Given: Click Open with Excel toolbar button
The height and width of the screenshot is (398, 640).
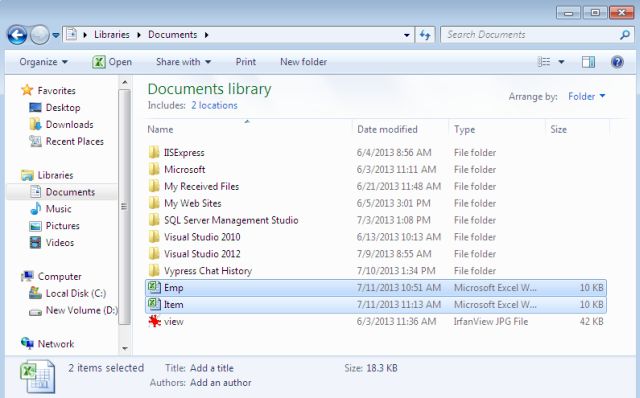Looking at the screenshot, I should (112, 62).
